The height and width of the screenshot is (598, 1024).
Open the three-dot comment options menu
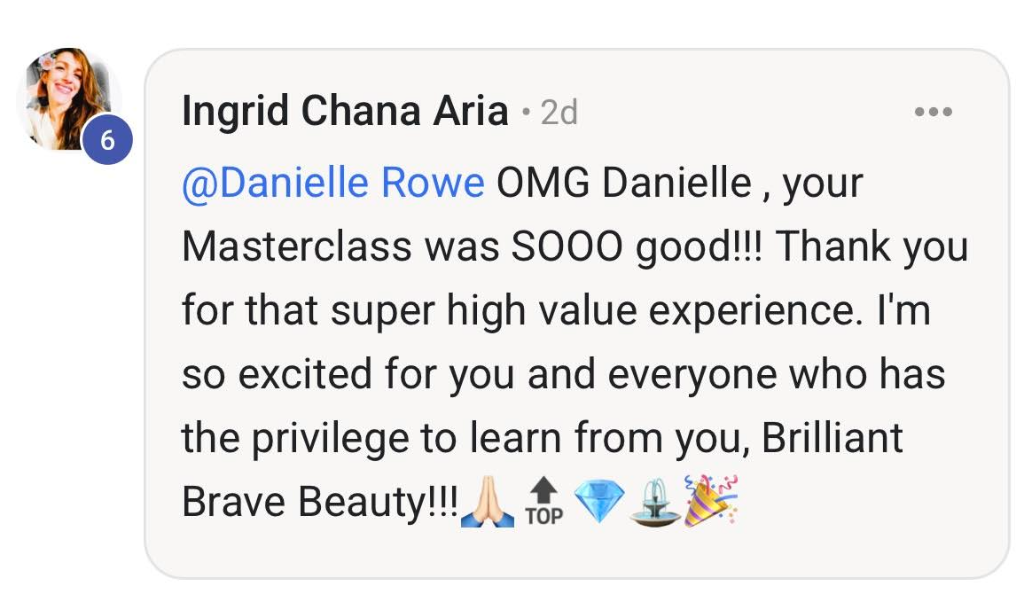pos(933,112)
